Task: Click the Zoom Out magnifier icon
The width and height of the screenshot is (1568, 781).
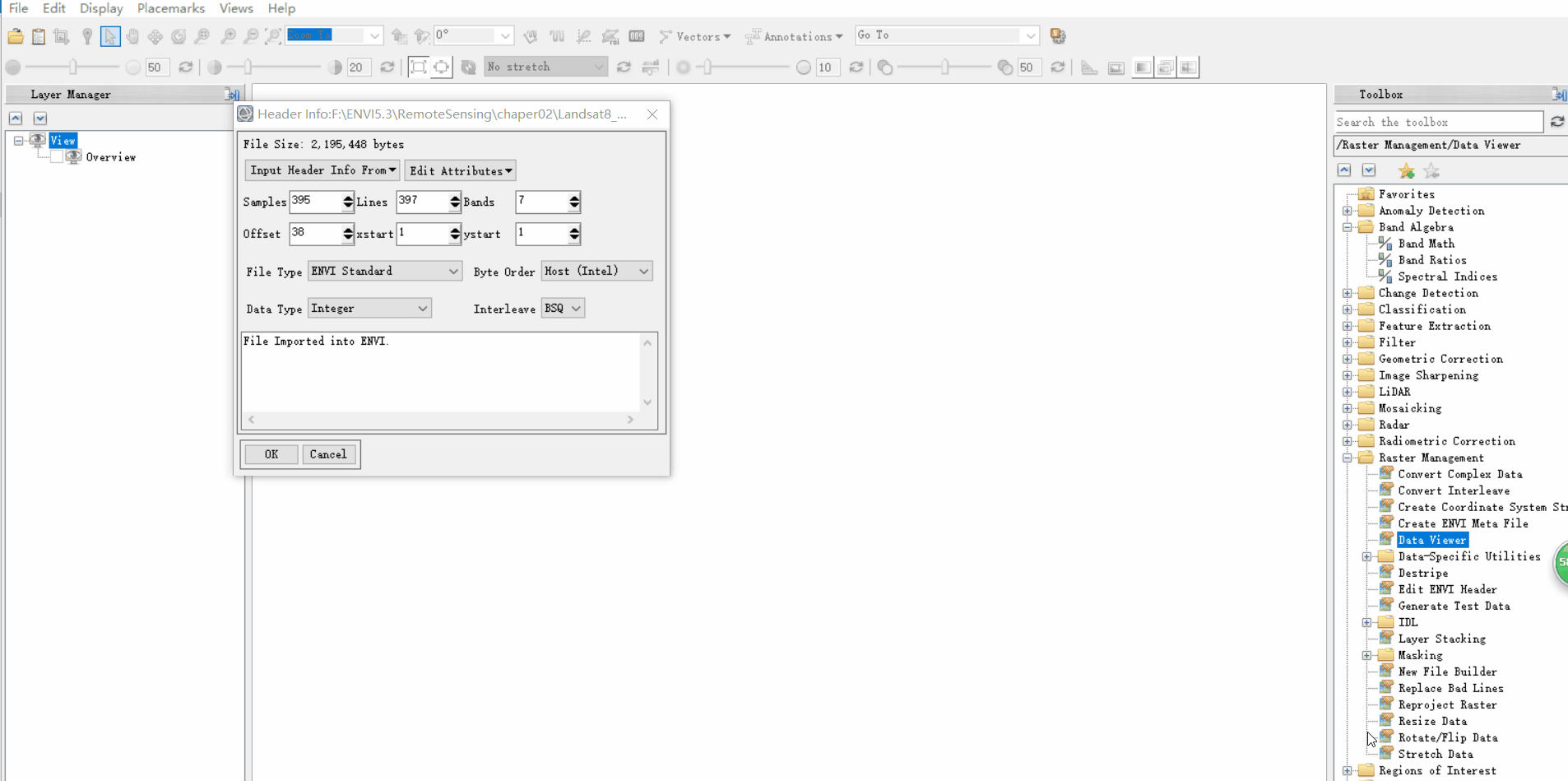Action: pos(251,36)
